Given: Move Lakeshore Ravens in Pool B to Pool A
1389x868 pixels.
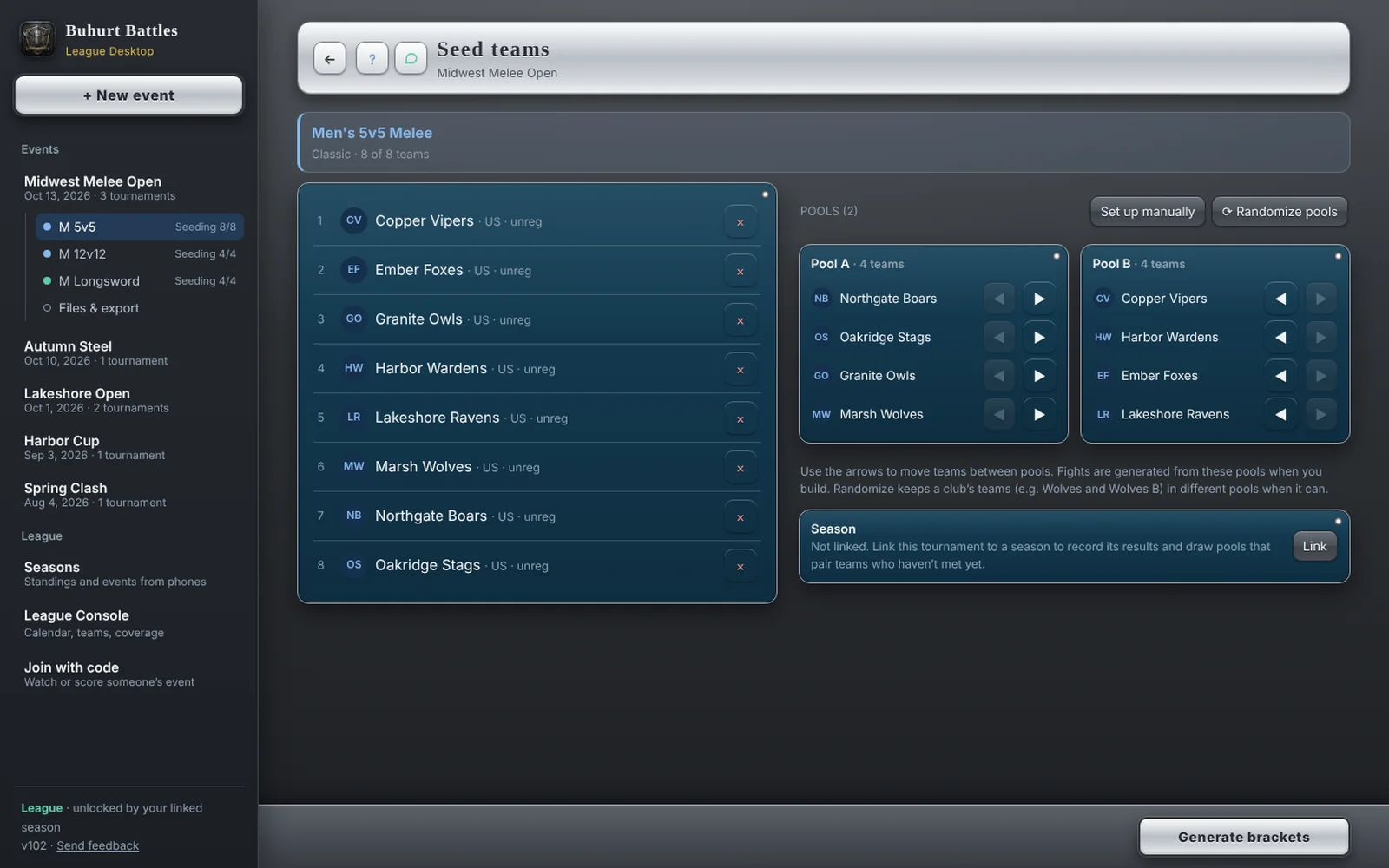Looking at the screenshot, I should [1280, 414].
